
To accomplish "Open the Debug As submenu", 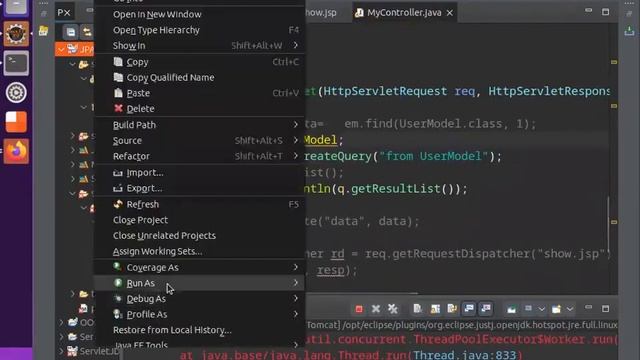I will coord(200,299).
